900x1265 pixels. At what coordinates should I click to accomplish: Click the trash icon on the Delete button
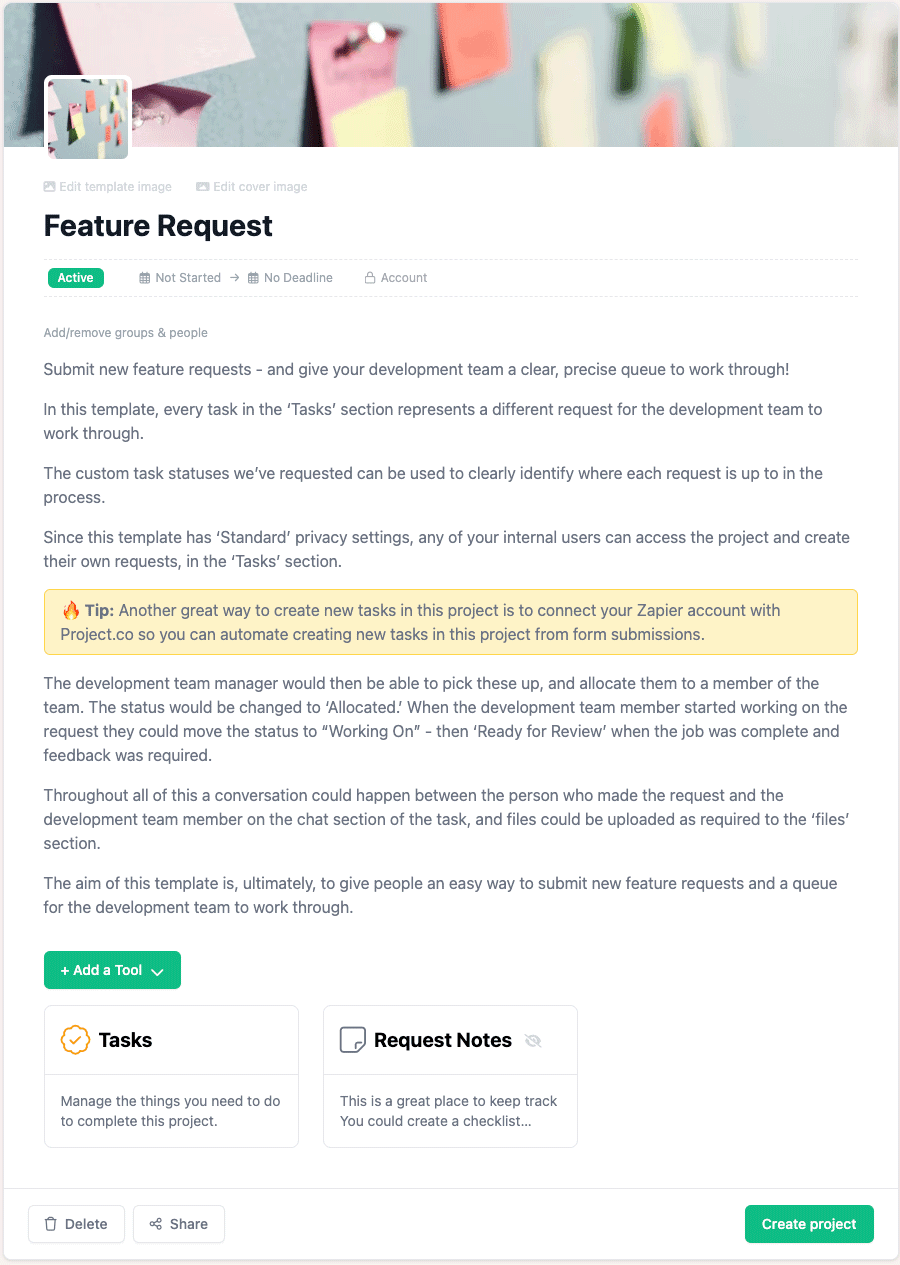pos(50,1224)
